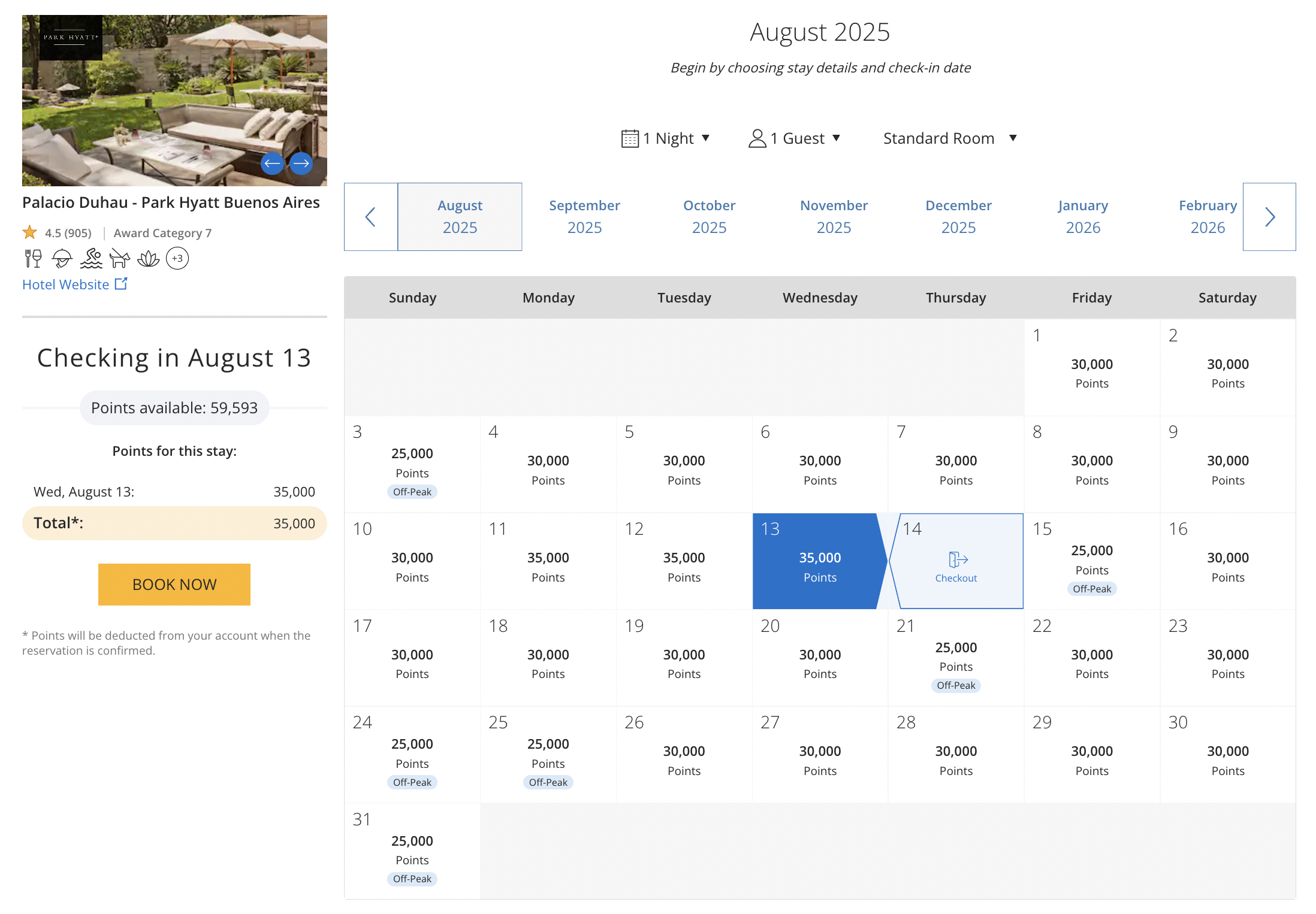The height and width of the screenshot is (914, 1316).
Task: Click the BOOK NOW button
Action: coord(174,584)
